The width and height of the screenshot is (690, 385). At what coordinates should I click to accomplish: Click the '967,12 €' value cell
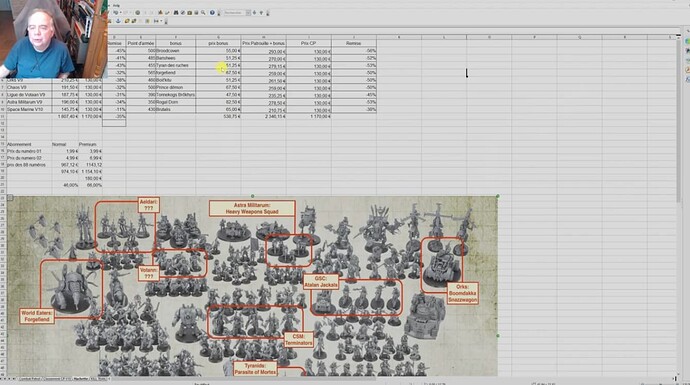(66, 165)
